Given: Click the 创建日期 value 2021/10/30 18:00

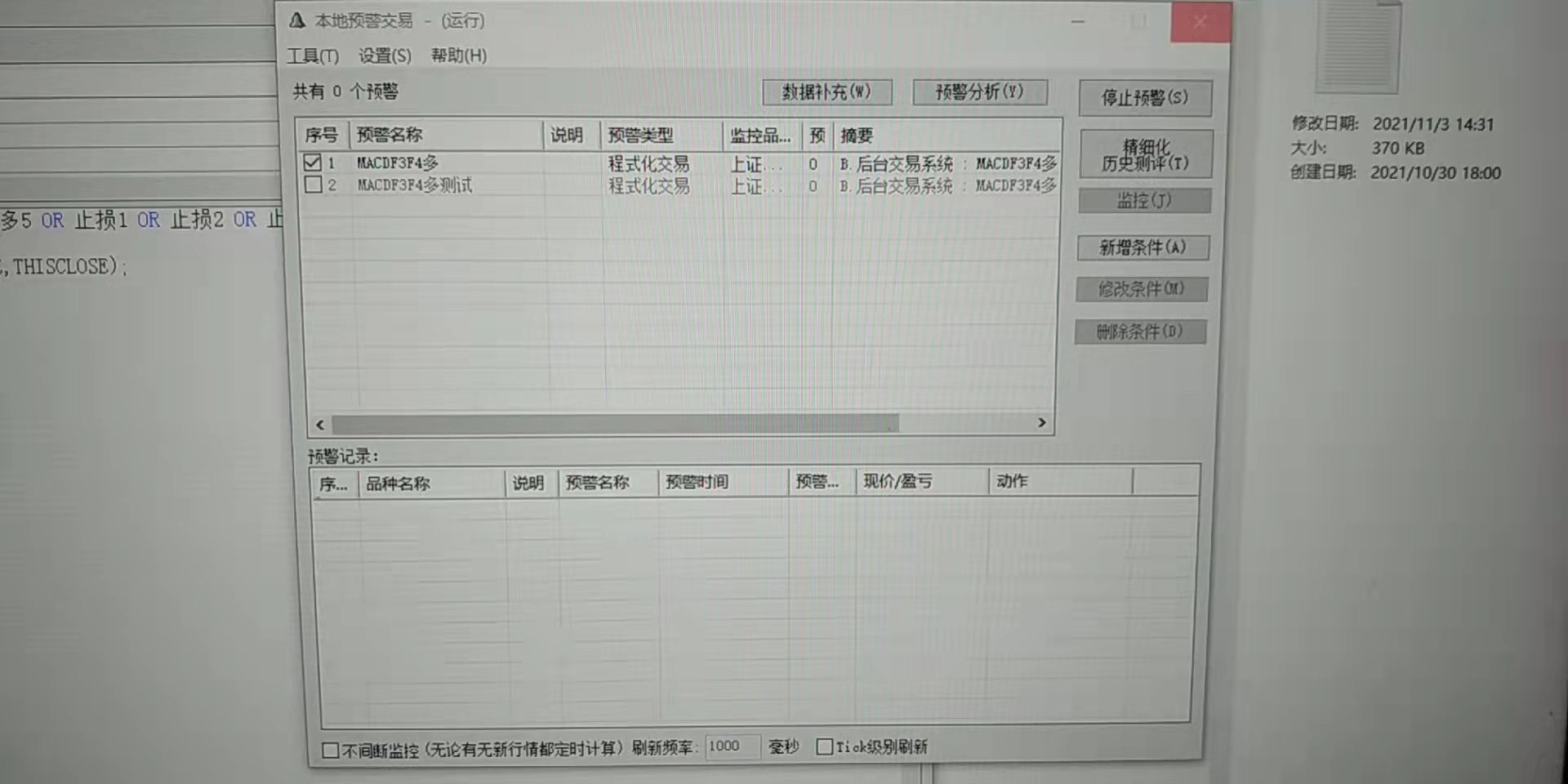Looking at the screenshot, I should coord(1436,173).
